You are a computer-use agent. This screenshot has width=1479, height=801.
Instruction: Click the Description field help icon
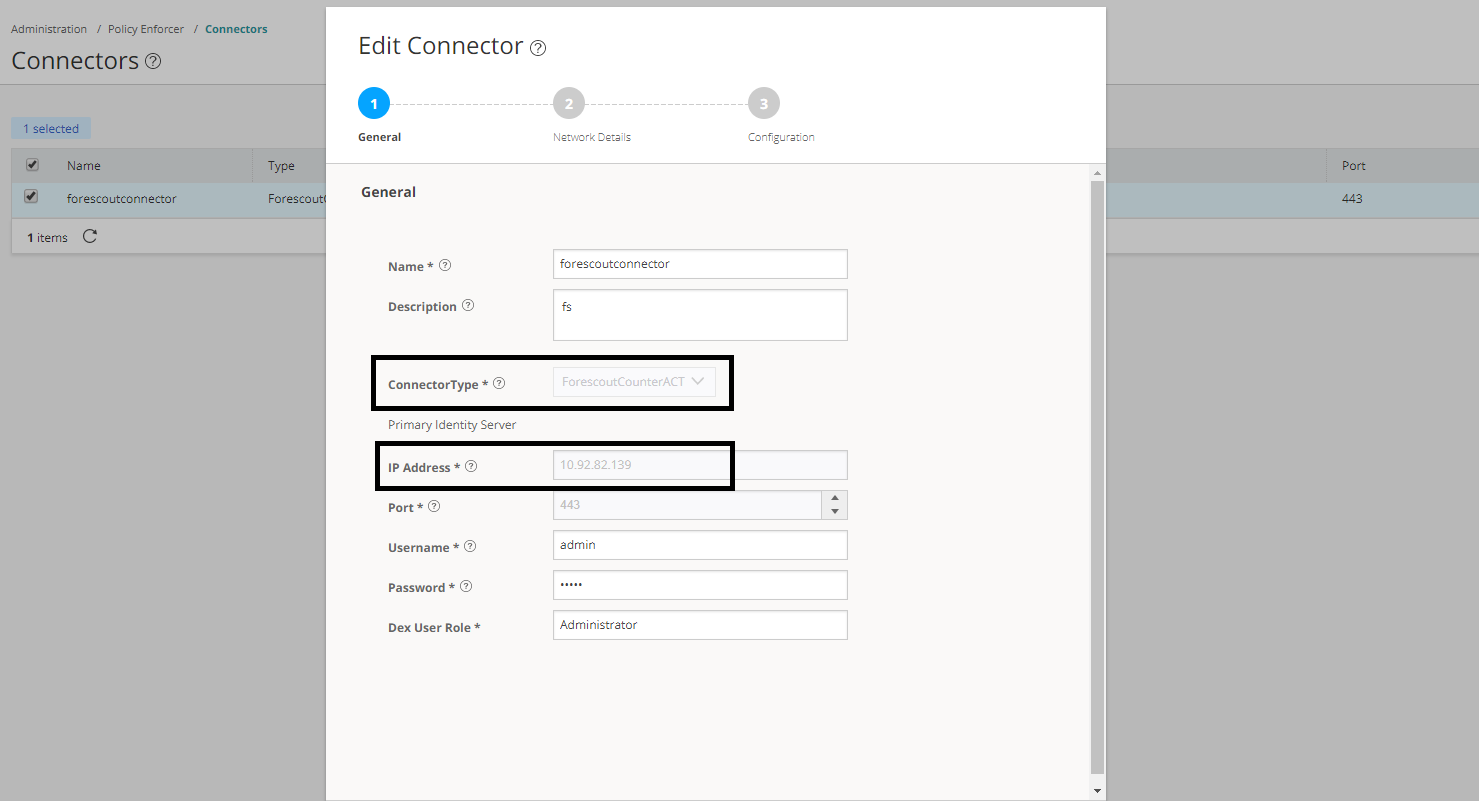point(468,305)
